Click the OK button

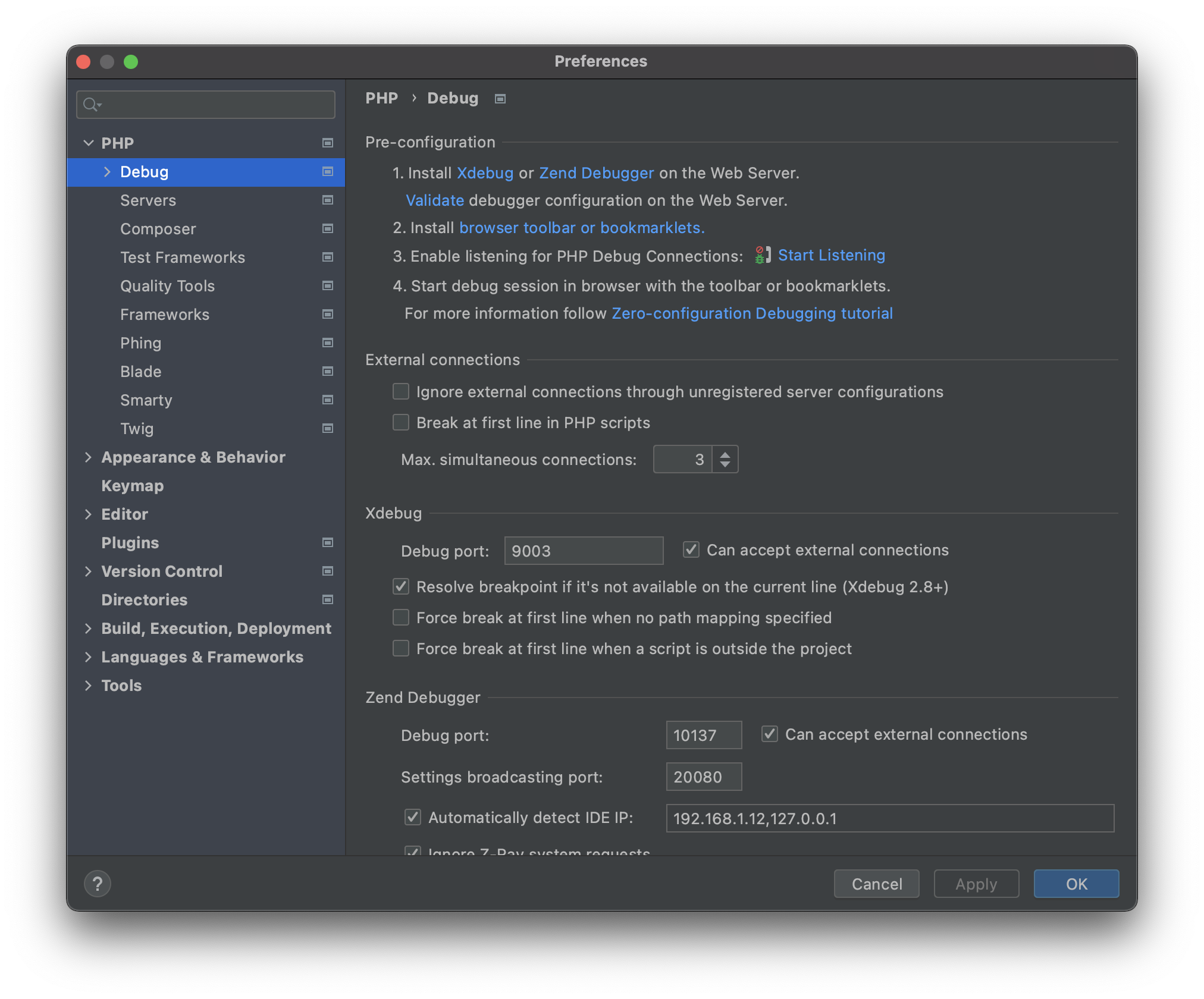tap(1076, 884)
